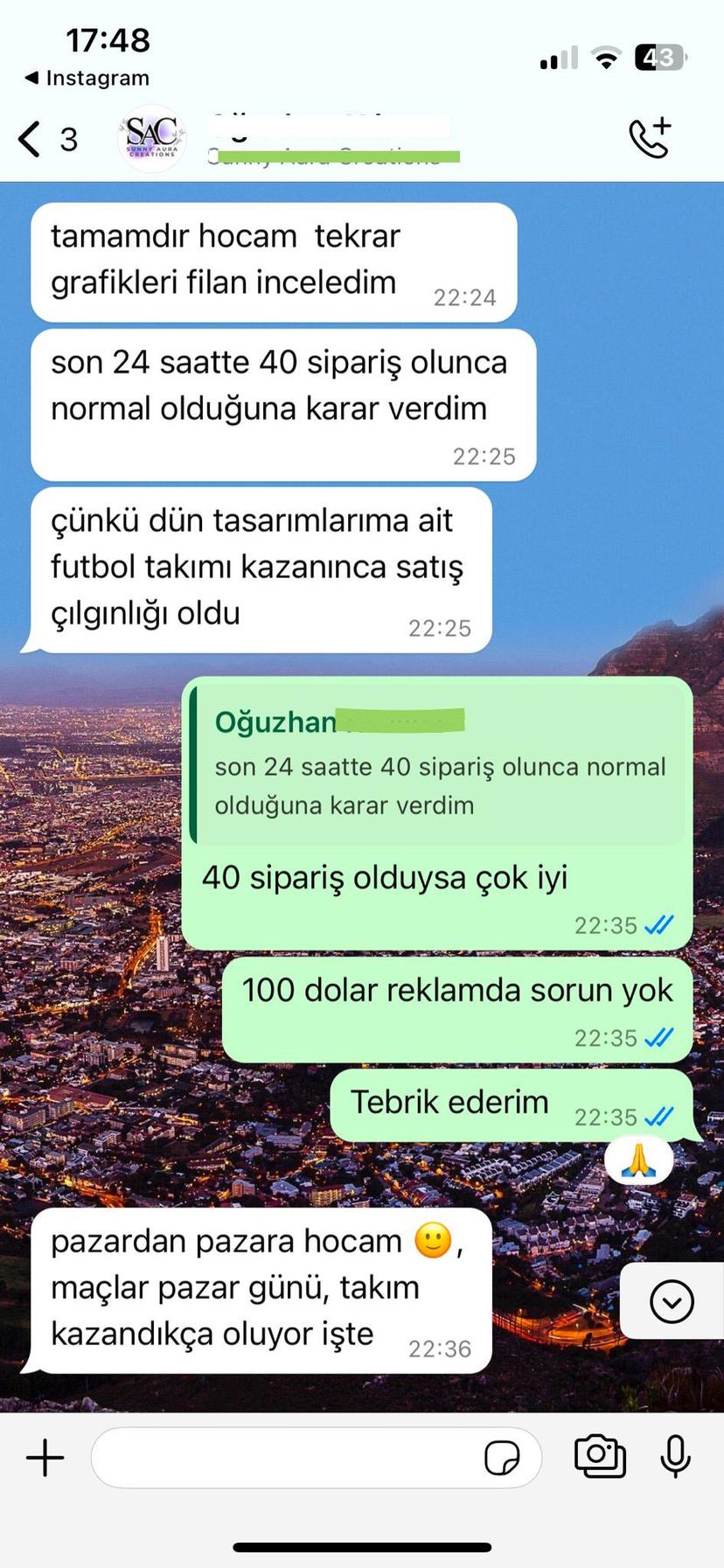The width and height of the screenshot is (724, 1568).
Task: Tap the unread count 3 beside the back arrow
Action: point(68,140)
